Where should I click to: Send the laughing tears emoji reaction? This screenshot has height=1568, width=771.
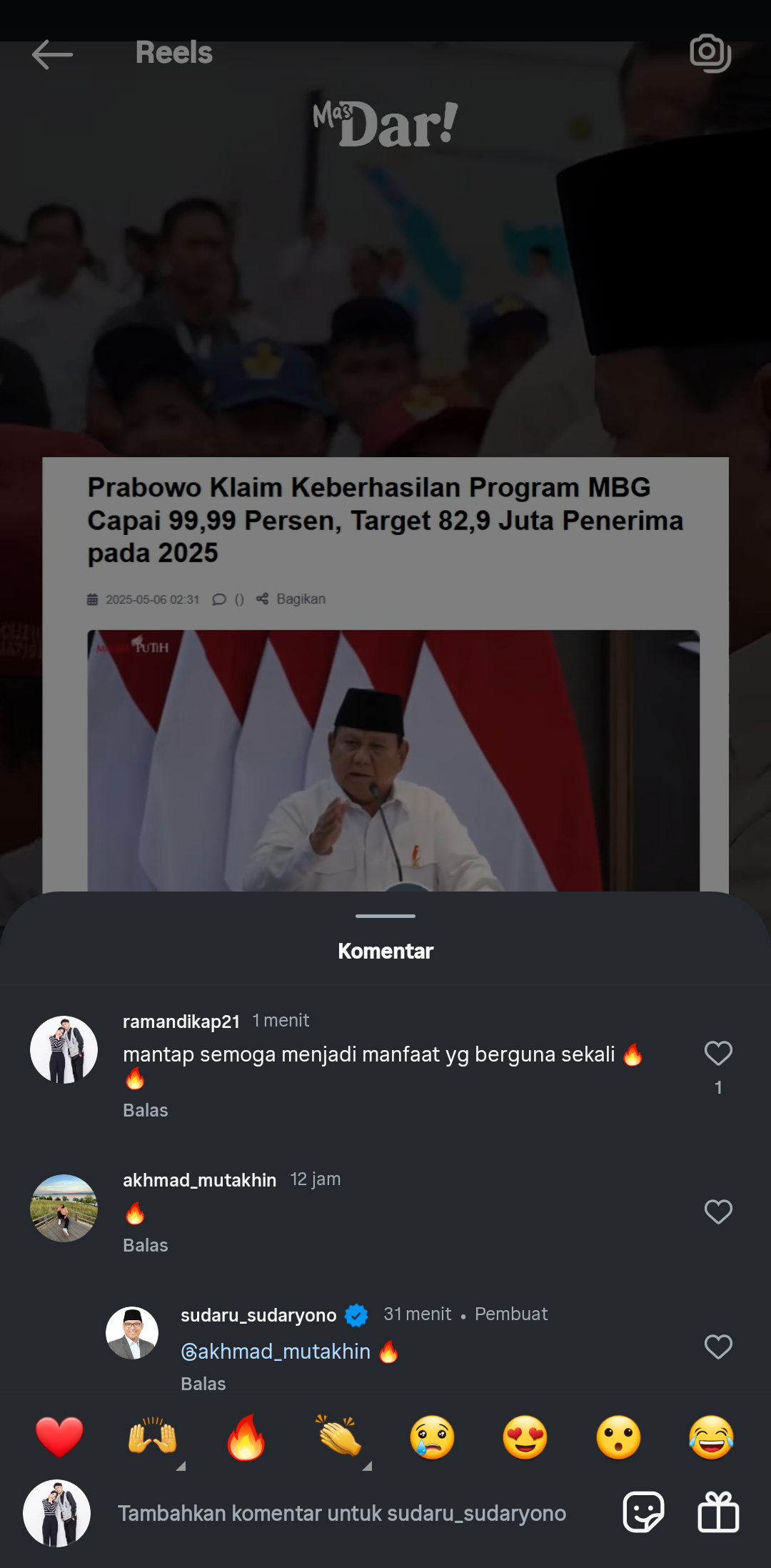(x=712, y=1437)
